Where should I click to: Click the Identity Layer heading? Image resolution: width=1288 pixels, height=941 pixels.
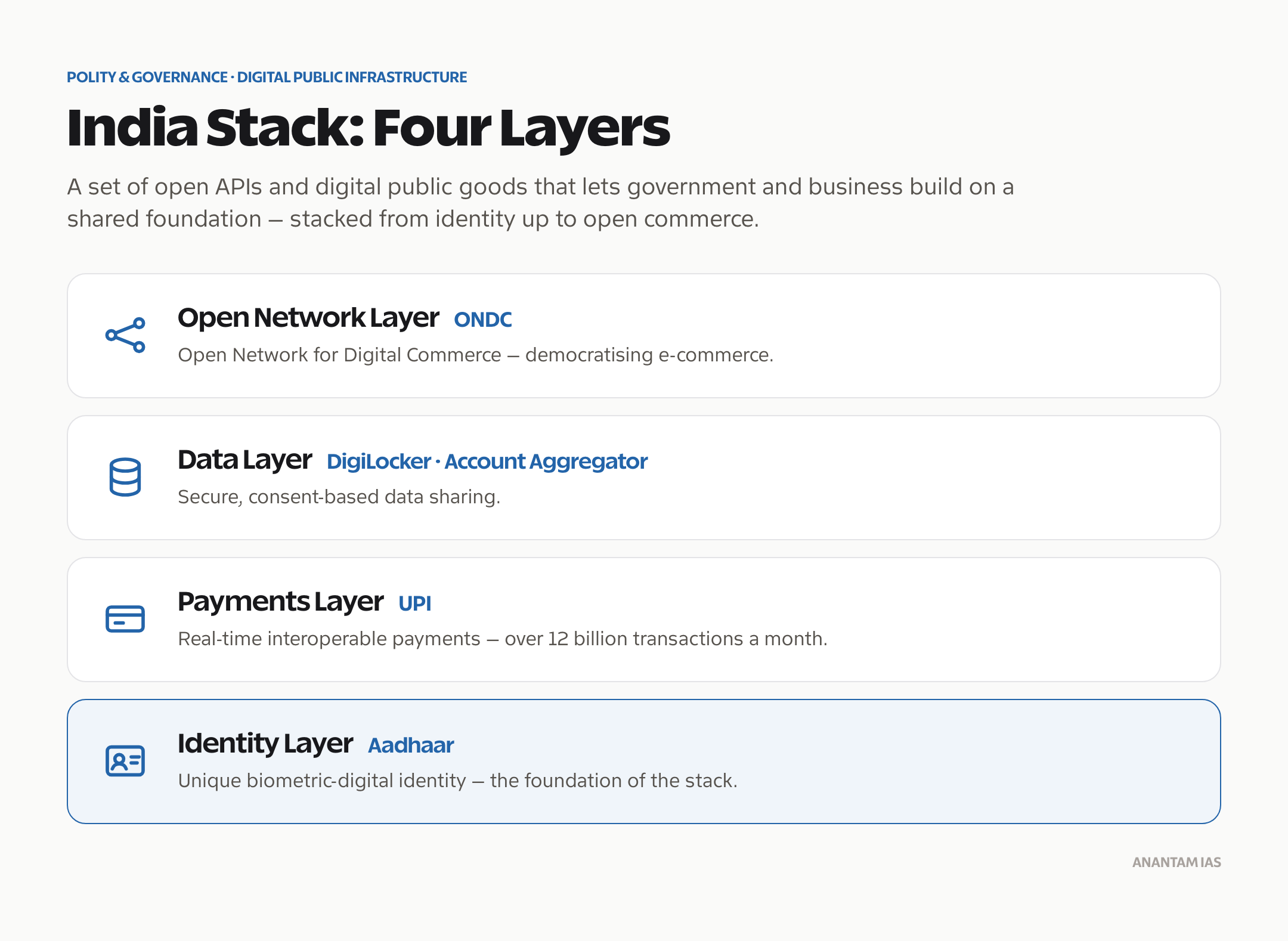[x=265, y=744]
